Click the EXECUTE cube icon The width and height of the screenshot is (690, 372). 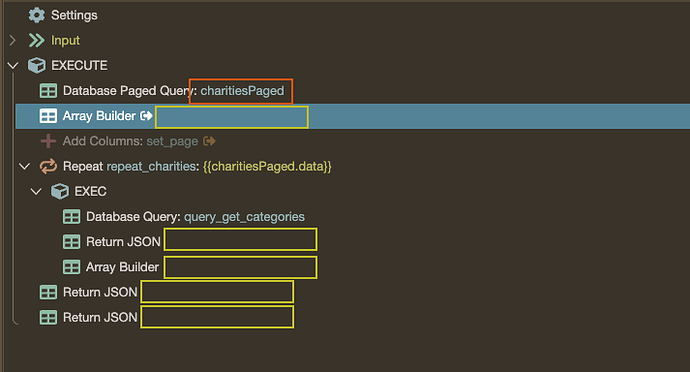point(37,66)
